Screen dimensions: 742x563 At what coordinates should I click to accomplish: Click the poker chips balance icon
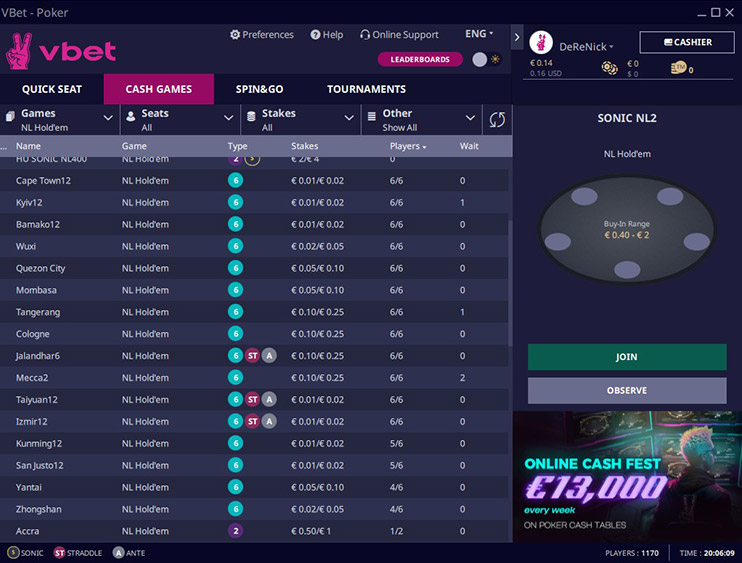610,68
